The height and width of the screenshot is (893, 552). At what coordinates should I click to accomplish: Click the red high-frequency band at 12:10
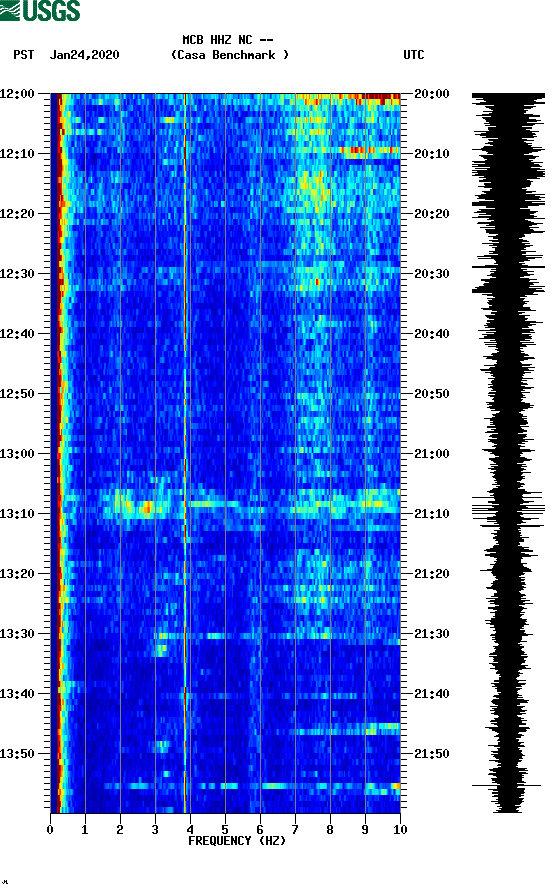click(369, 150)
